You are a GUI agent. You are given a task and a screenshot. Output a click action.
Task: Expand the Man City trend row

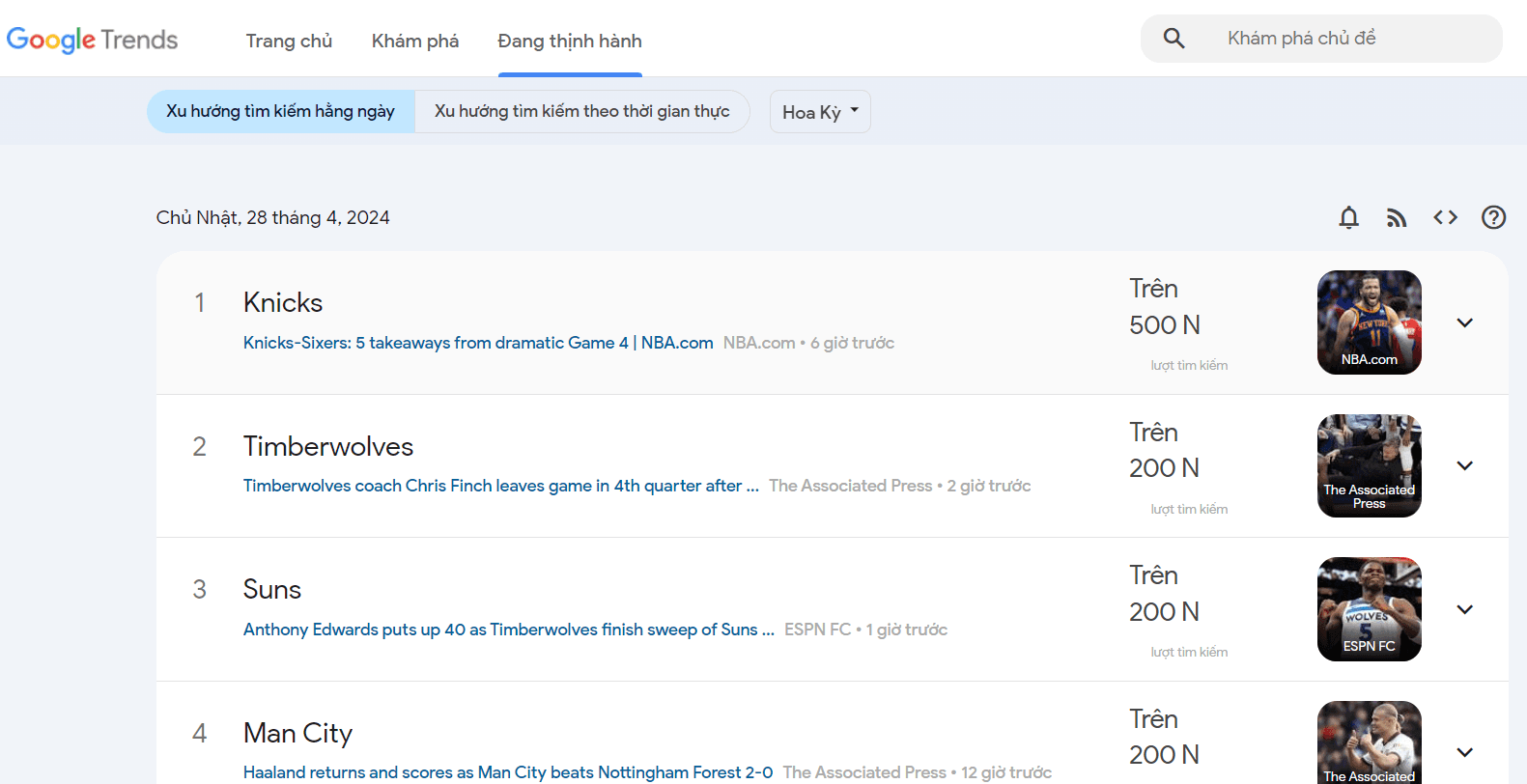(1464, 752)
